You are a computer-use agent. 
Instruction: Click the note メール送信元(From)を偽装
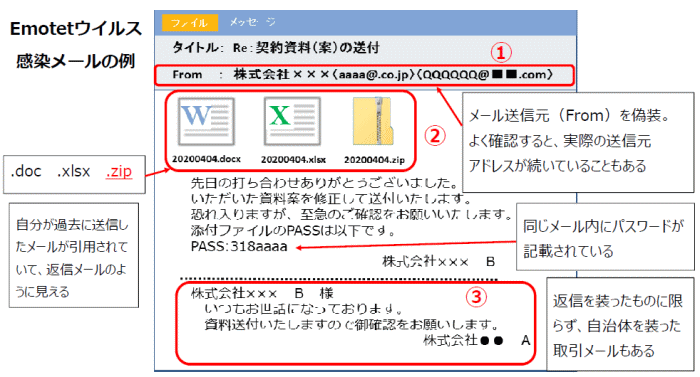point(569,116)
